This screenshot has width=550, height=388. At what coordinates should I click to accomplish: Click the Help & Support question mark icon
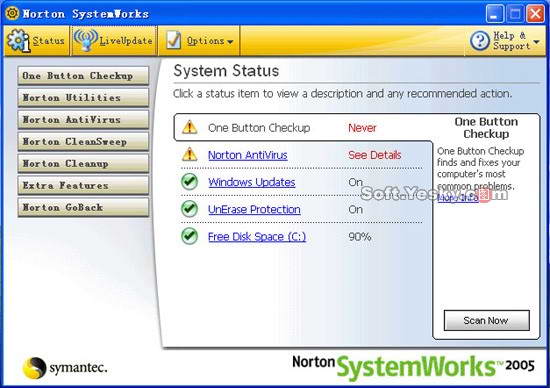(x=479, y=40)
